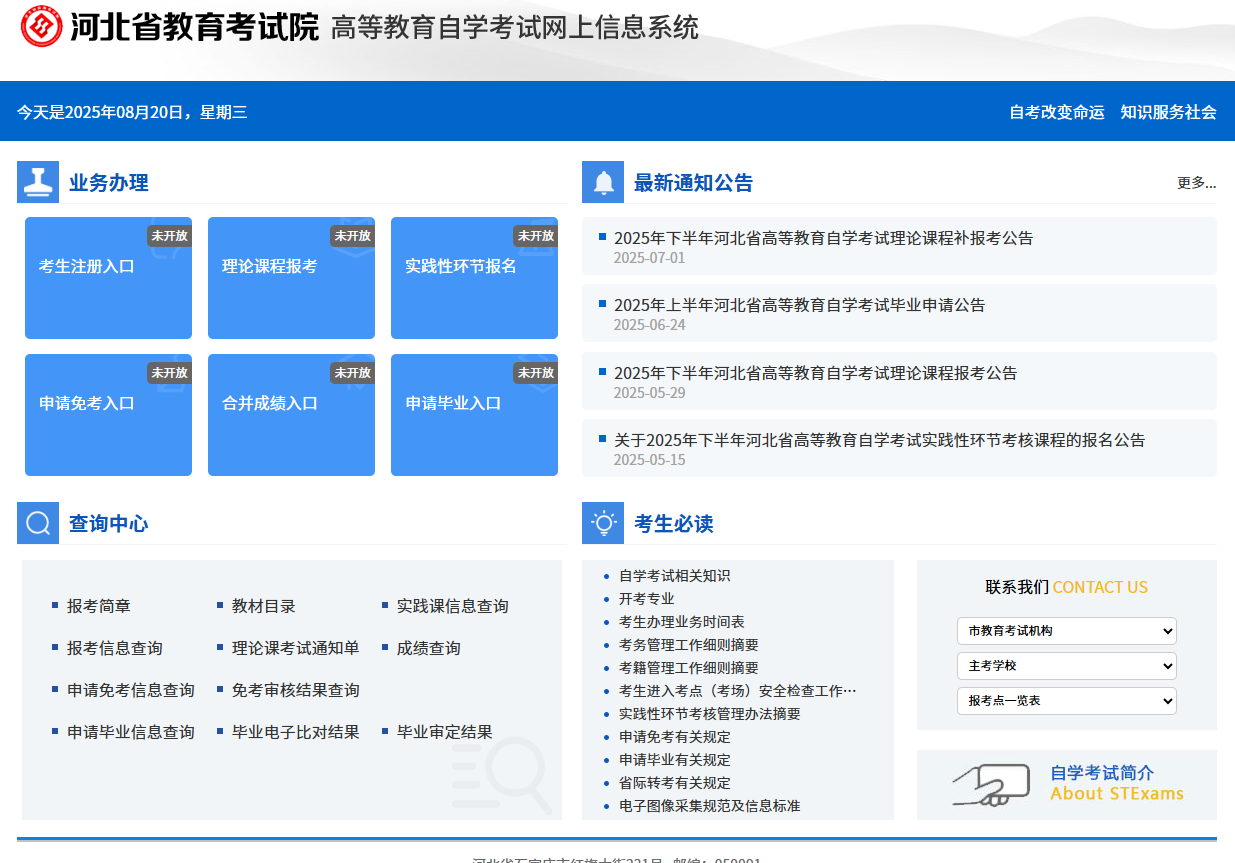Open the 申请免考有关规定 article

tap(675, 737)
